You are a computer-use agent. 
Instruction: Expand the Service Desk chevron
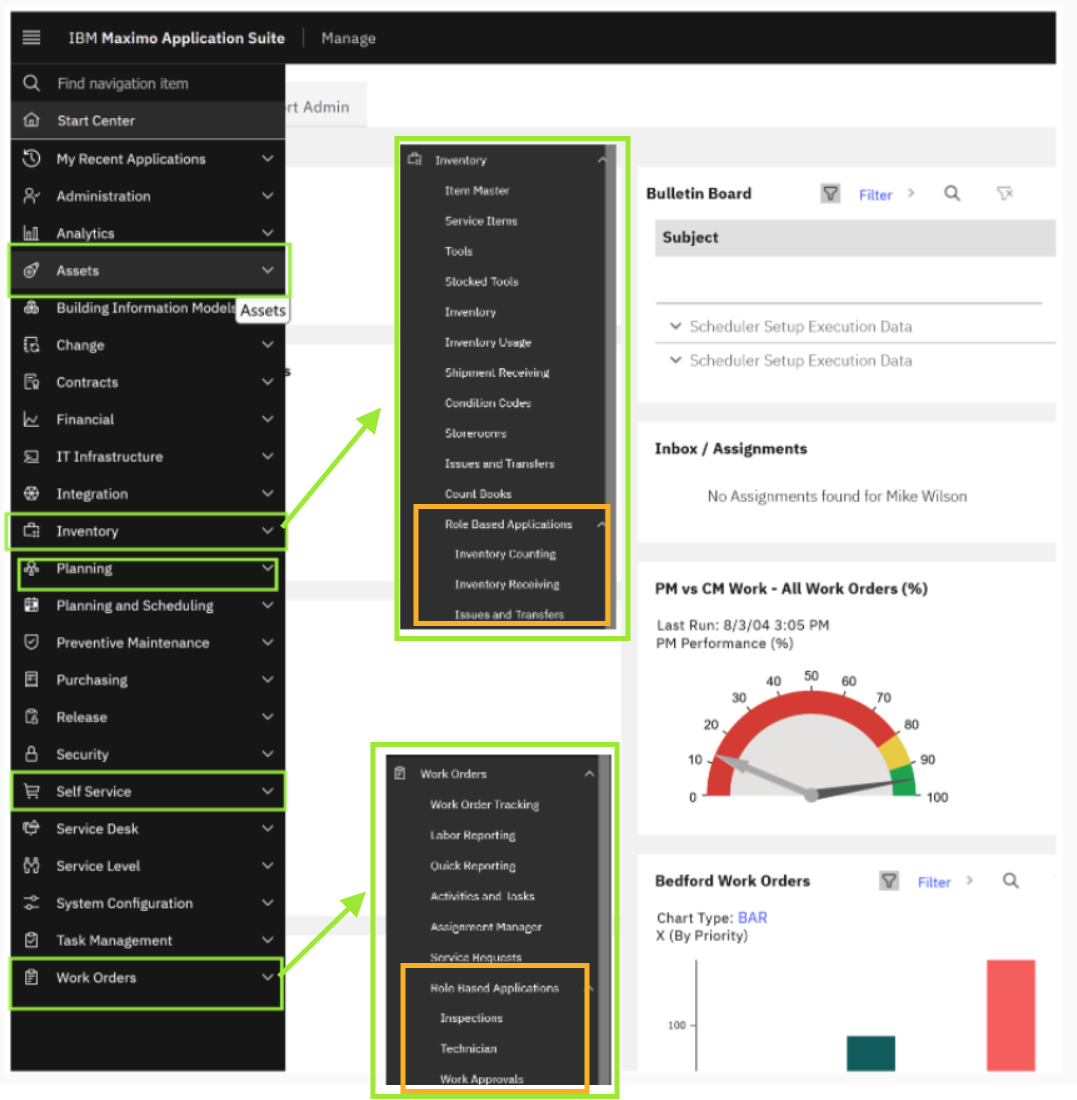pyautogui.click(x=267, y=828)
